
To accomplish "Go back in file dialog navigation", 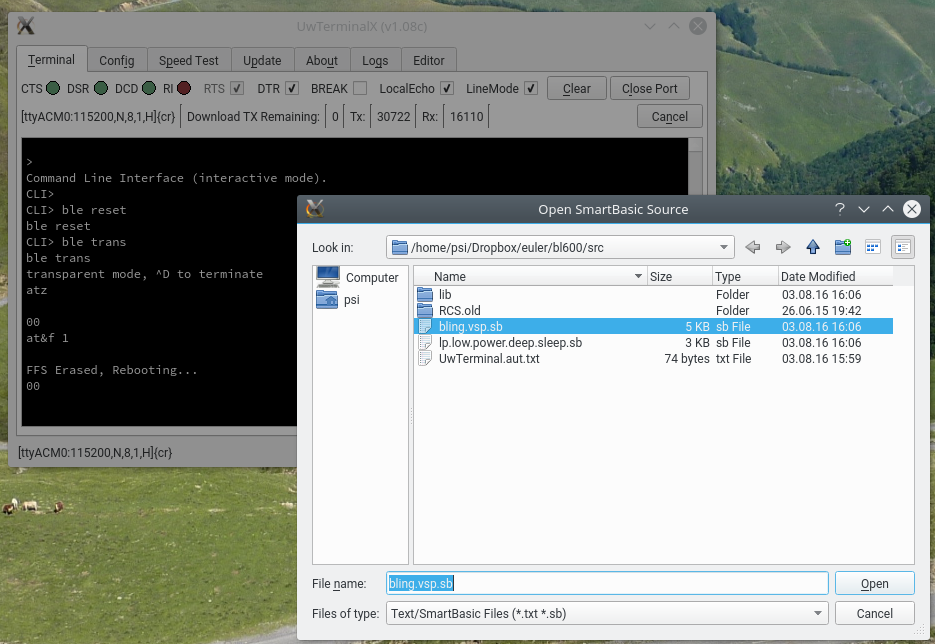I will [753, 247].
